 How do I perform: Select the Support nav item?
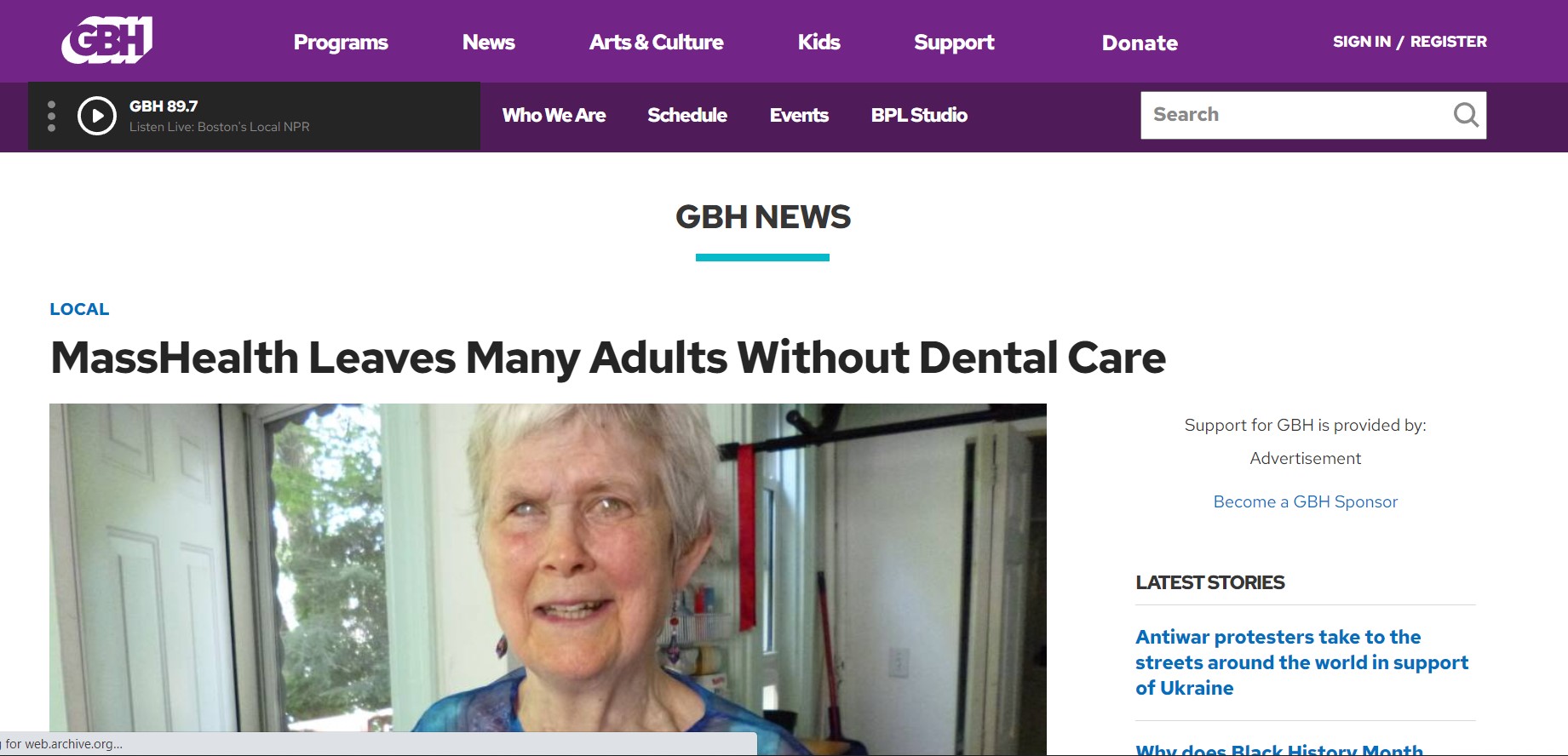[x=954, y=43]
